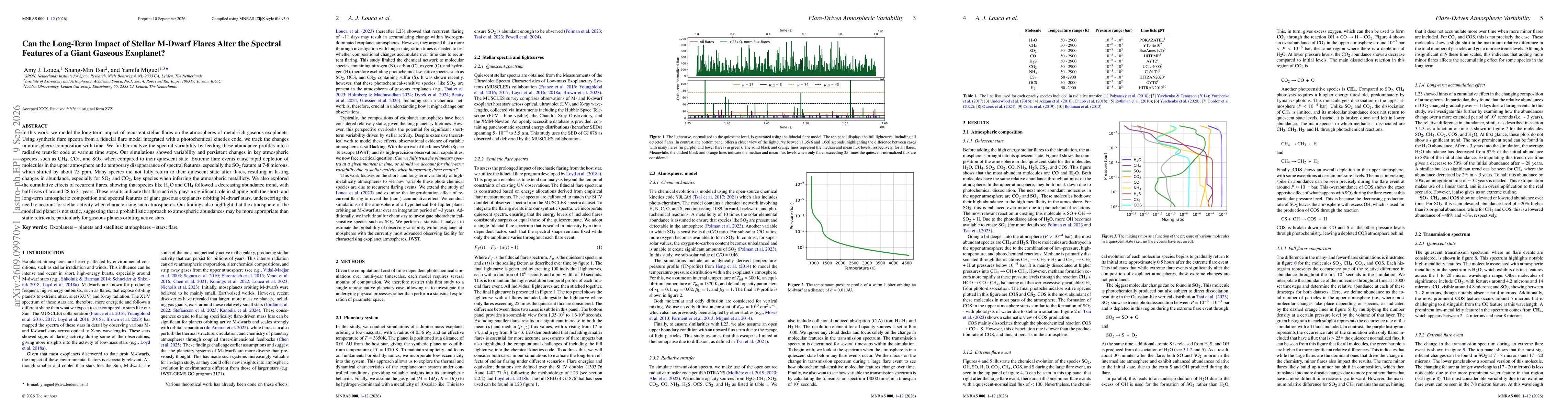Open the Heng et al. (2014) citation
The image size is (1568, 412).
[733, 266]
